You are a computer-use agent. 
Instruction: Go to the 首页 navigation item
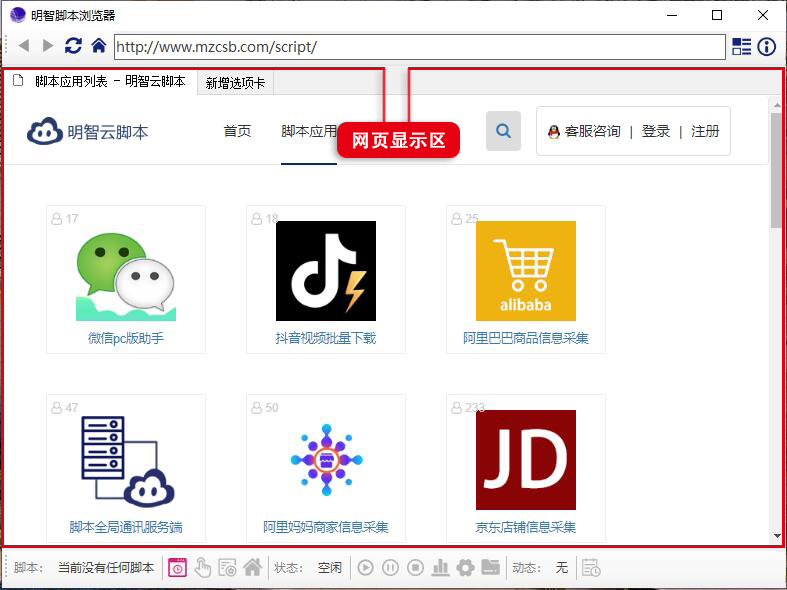(x=237, y=131)
